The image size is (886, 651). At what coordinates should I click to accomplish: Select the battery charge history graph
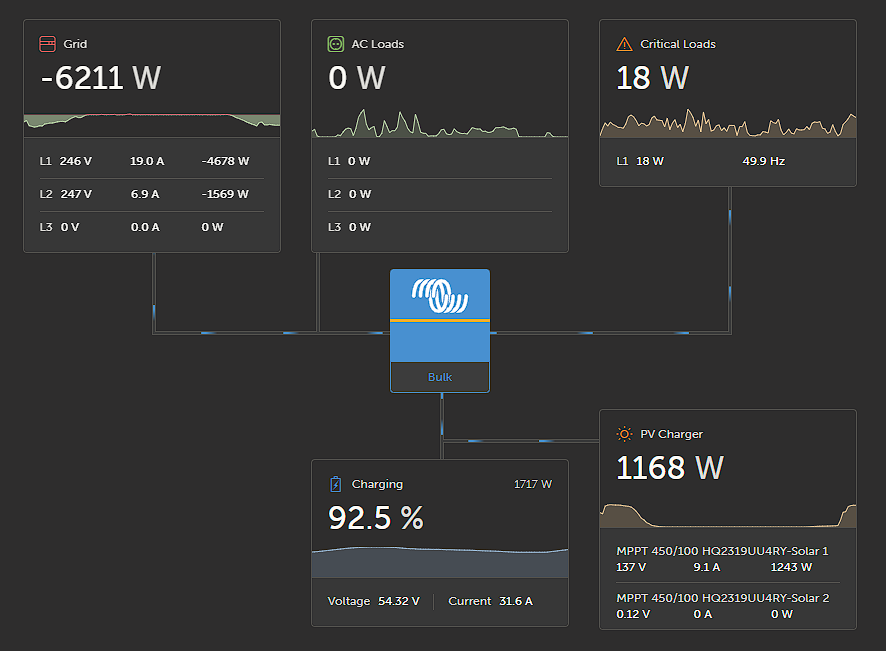point(440,561)
